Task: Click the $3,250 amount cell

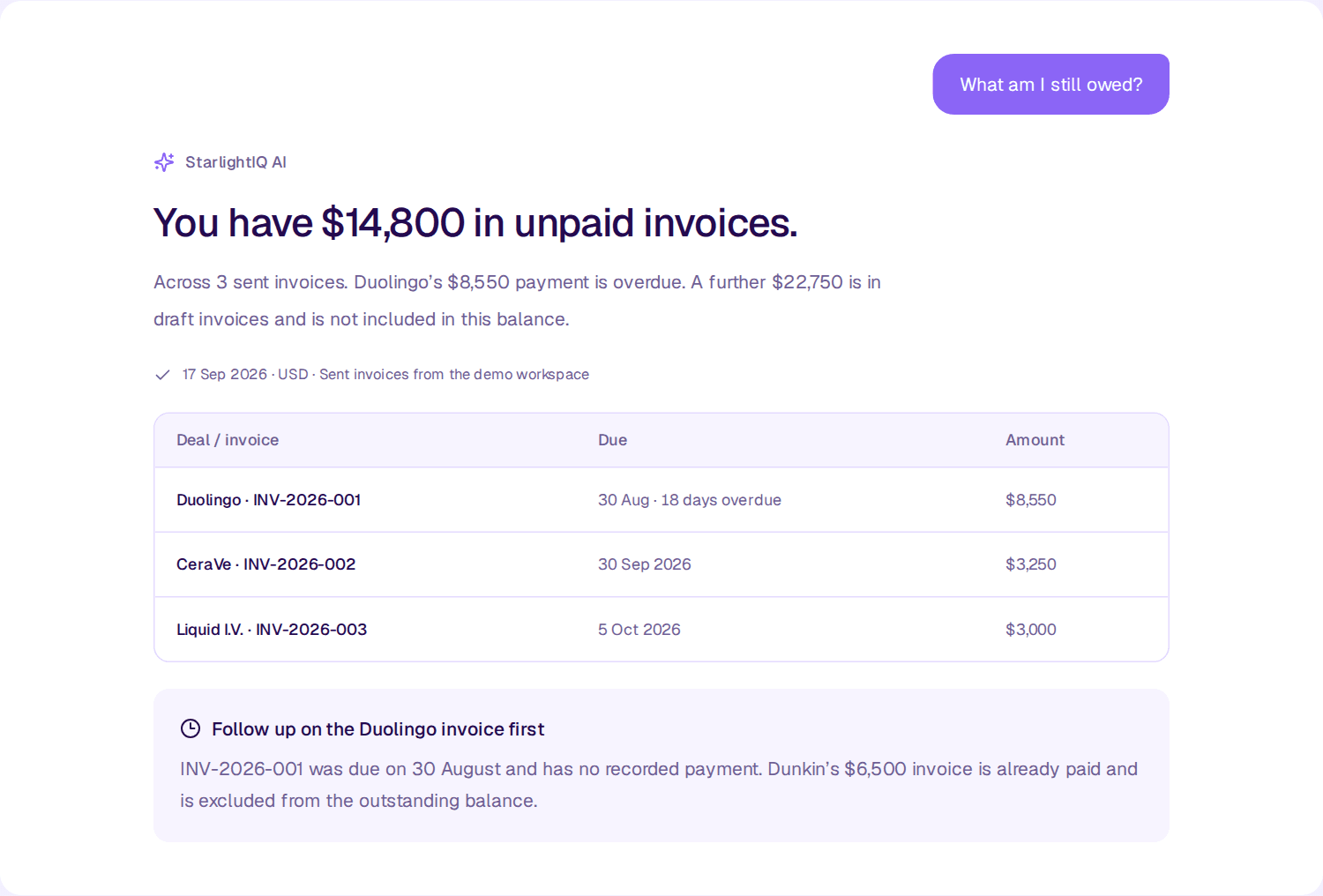Action: click(1031, 564)
